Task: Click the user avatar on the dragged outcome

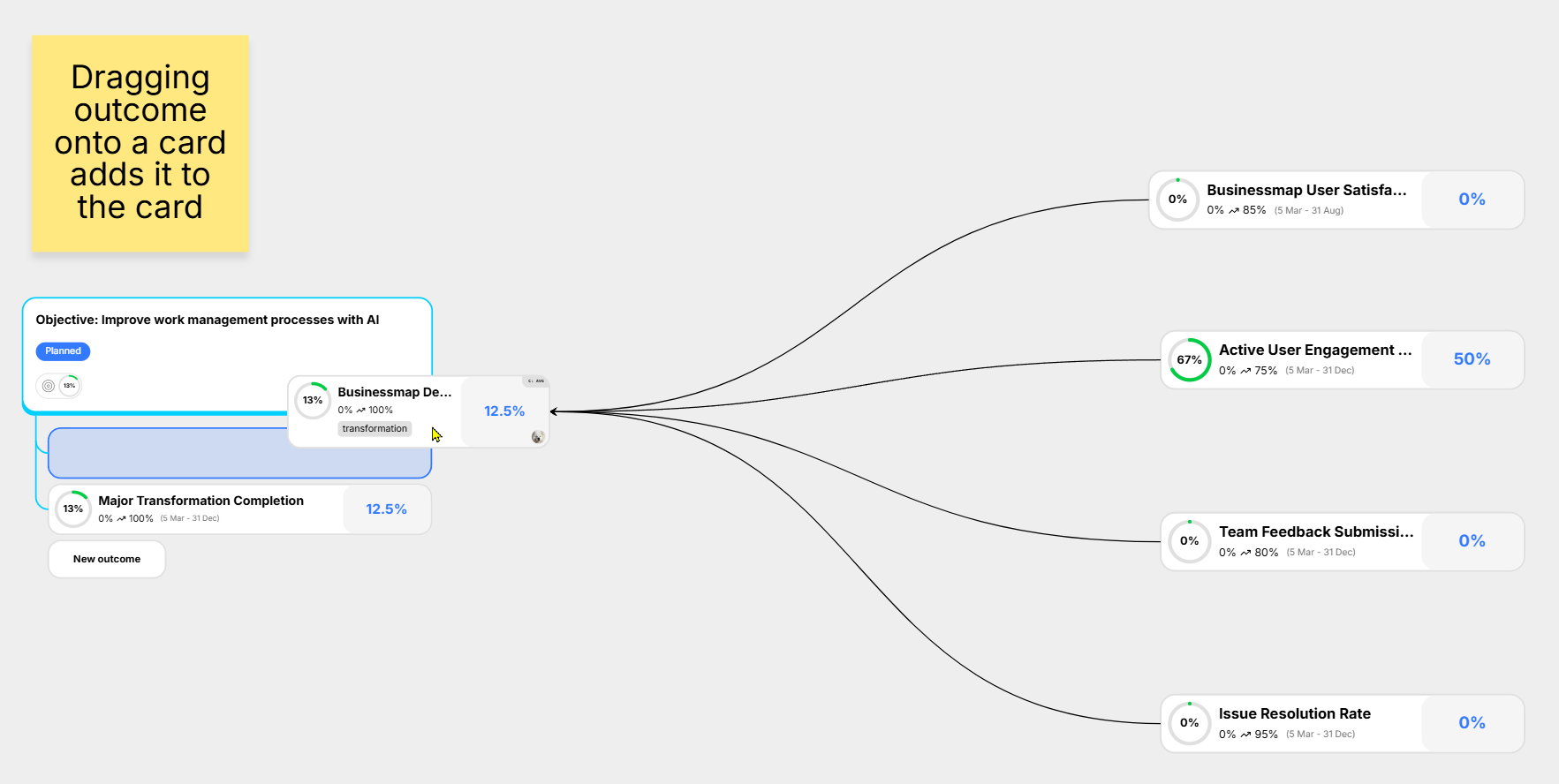Action: 537,437
